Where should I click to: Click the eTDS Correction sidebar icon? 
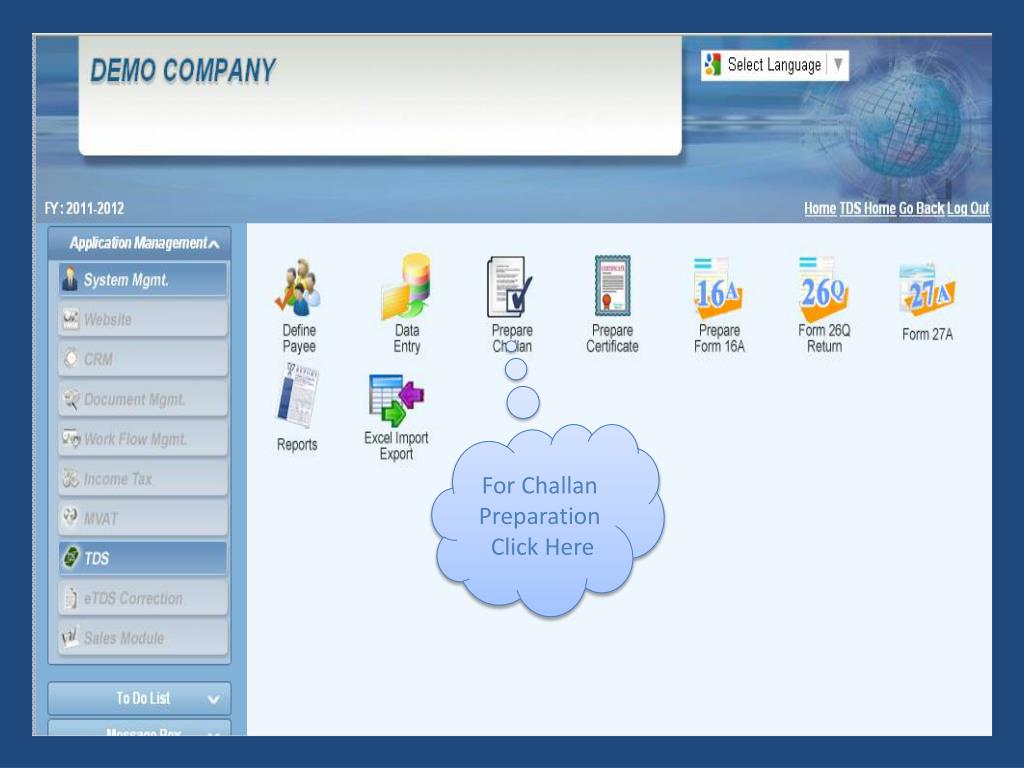point(70,598)
